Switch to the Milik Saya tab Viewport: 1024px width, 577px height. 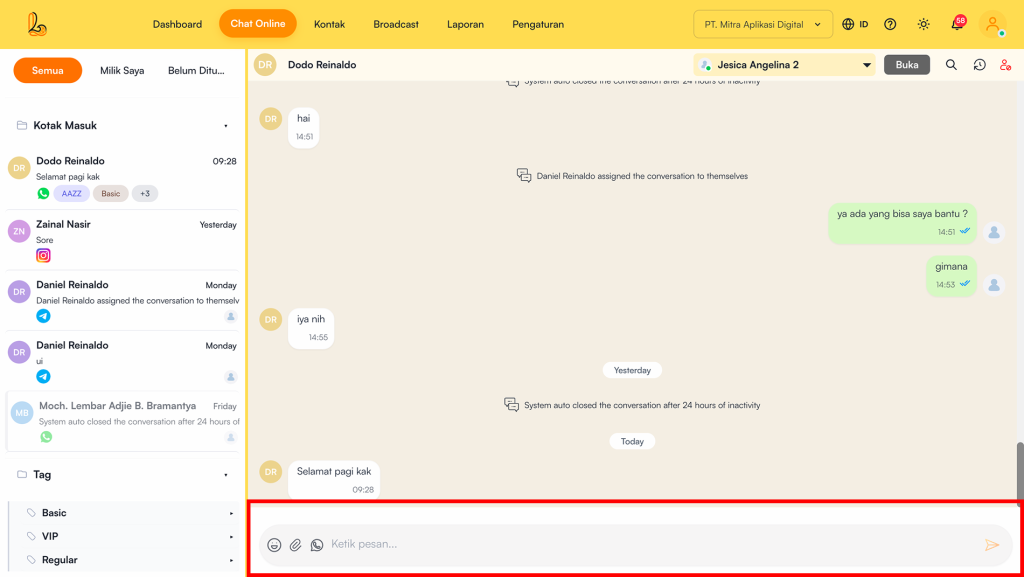(122, 71)
